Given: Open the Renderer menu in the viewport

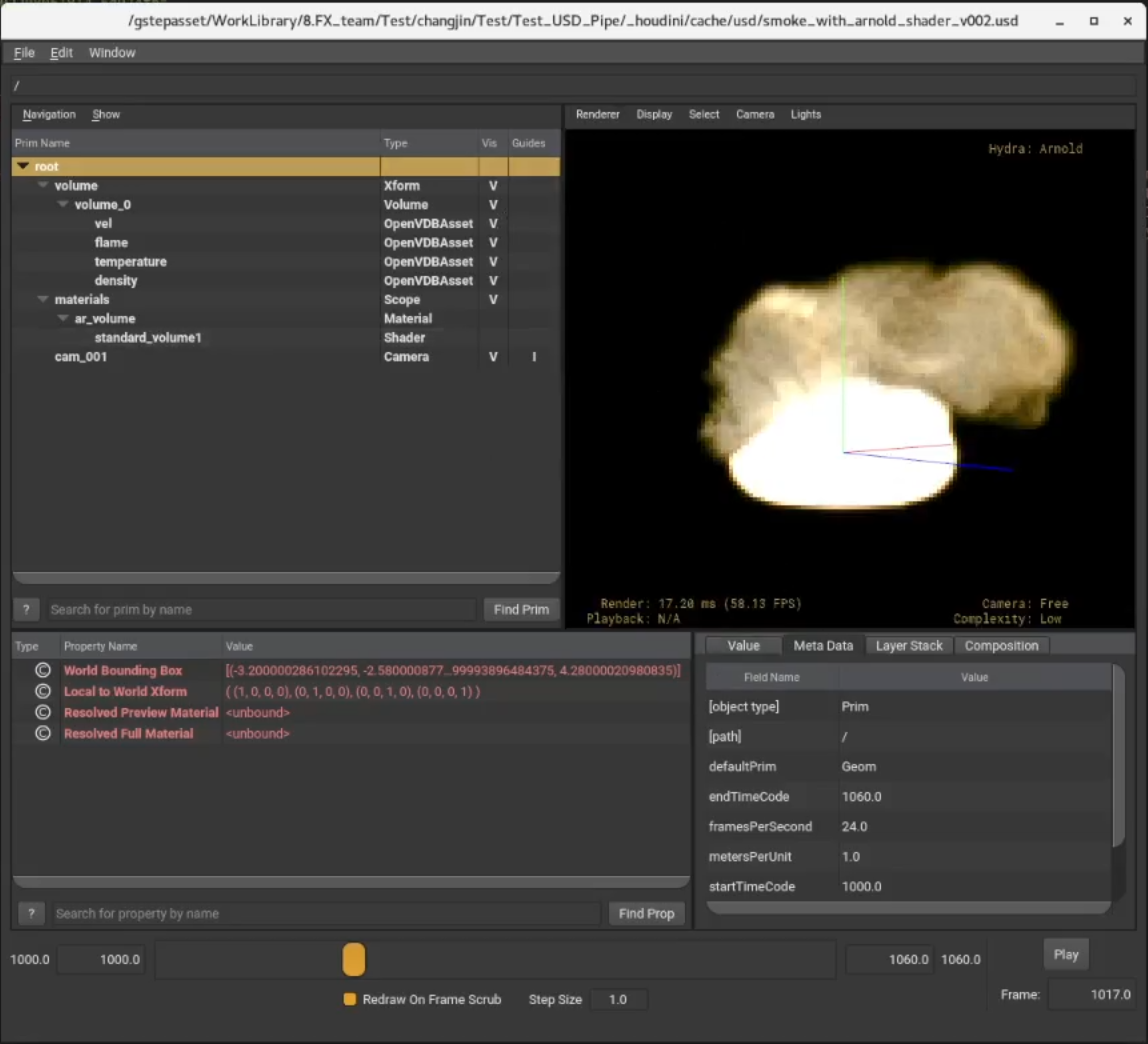Looking at the screenshot, I should (x=597, y=114).
